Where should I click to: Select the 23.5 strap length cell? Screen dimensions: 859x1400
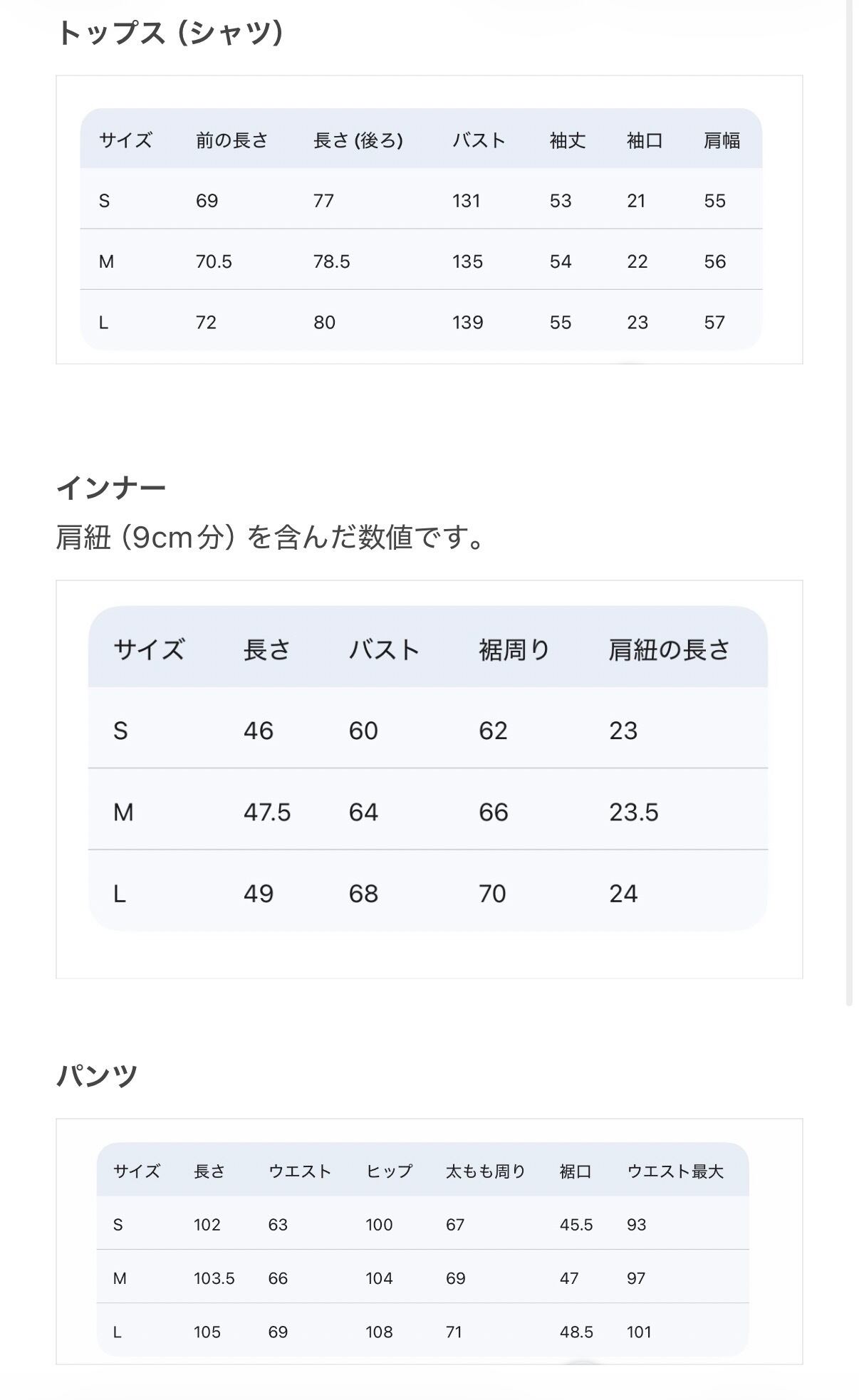tap(633, 812)
